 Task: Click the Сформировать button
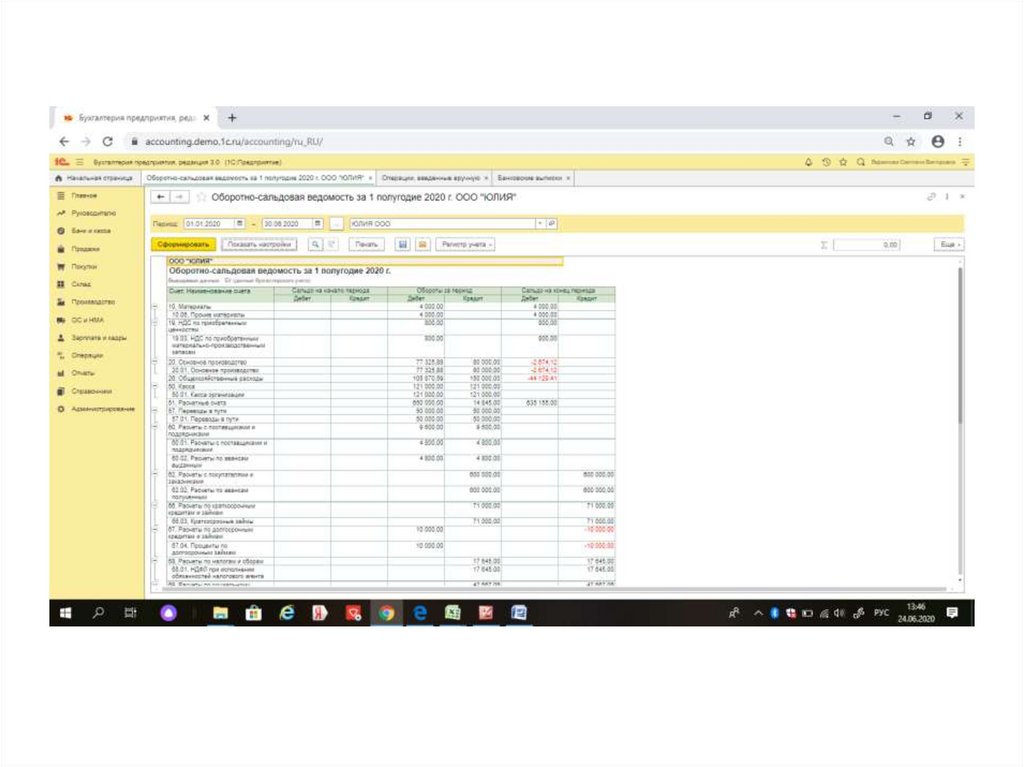[184, 244]
